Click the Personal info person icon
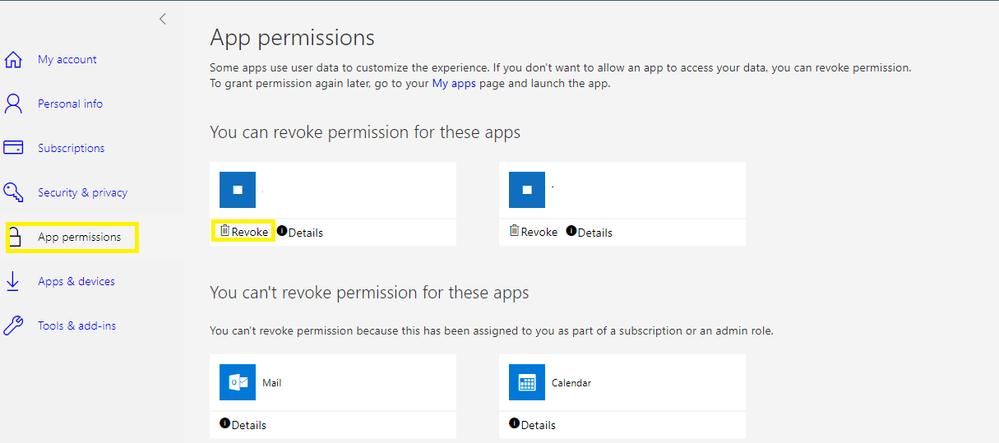Viewport: 999px width, 443px height. [14, 104]
